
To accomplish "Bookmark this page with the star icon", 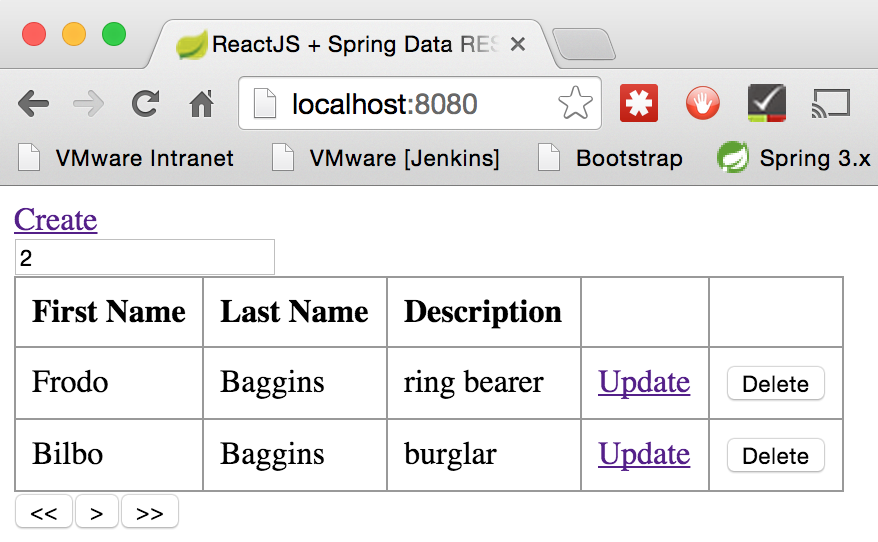I will click(574, 103).
